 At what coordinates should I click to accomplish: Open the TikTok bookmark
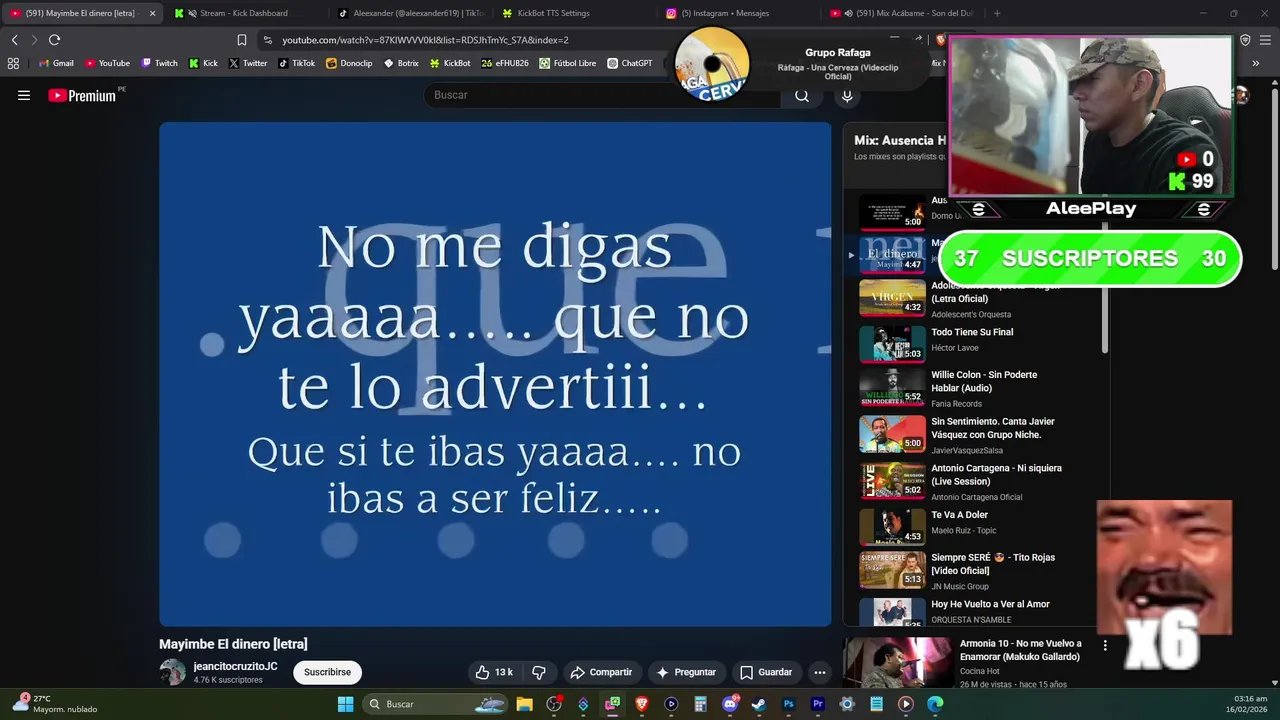(x=296, y=63)
